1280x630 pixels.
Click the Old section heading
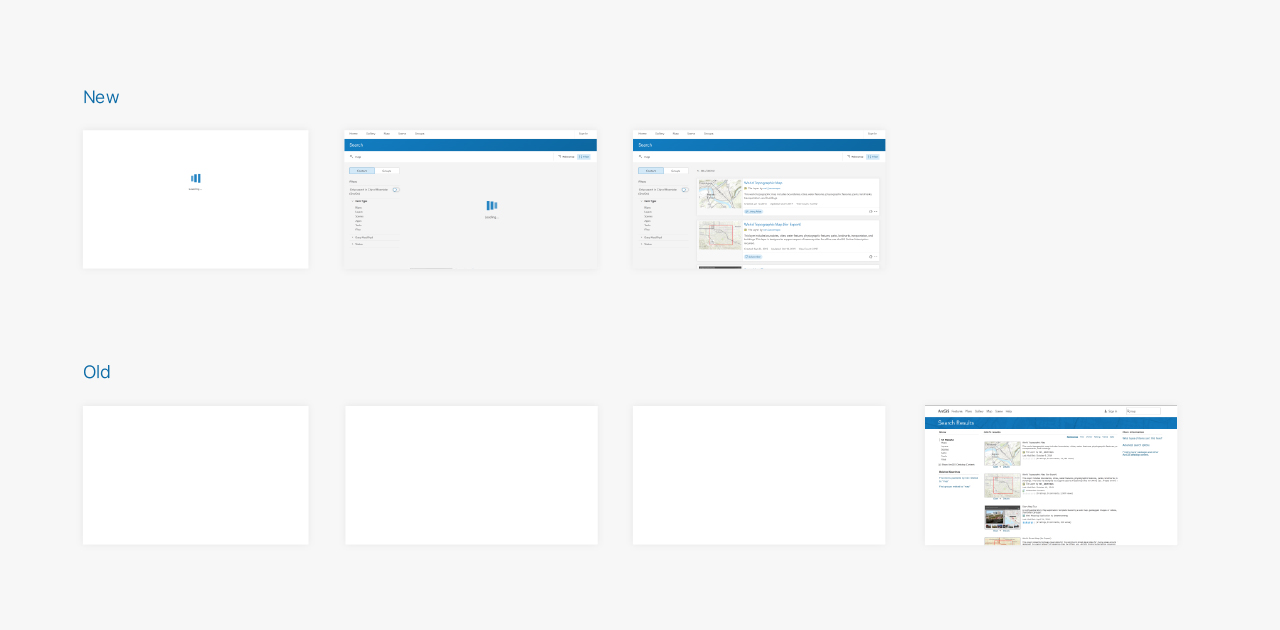(x=97, y=372)
